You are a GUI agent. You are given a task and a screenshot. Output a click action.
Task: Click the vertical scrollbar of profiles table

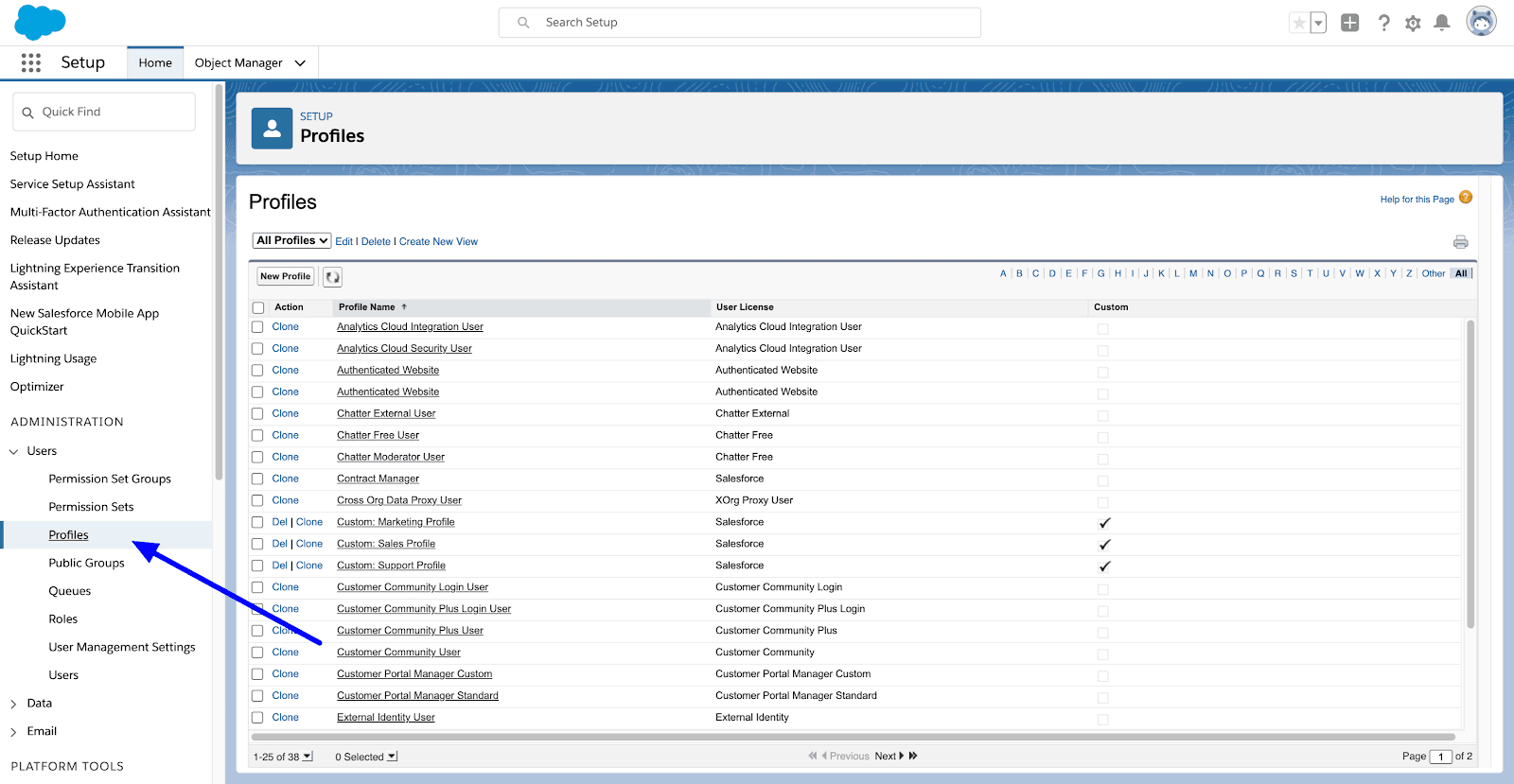point(1470,473)
